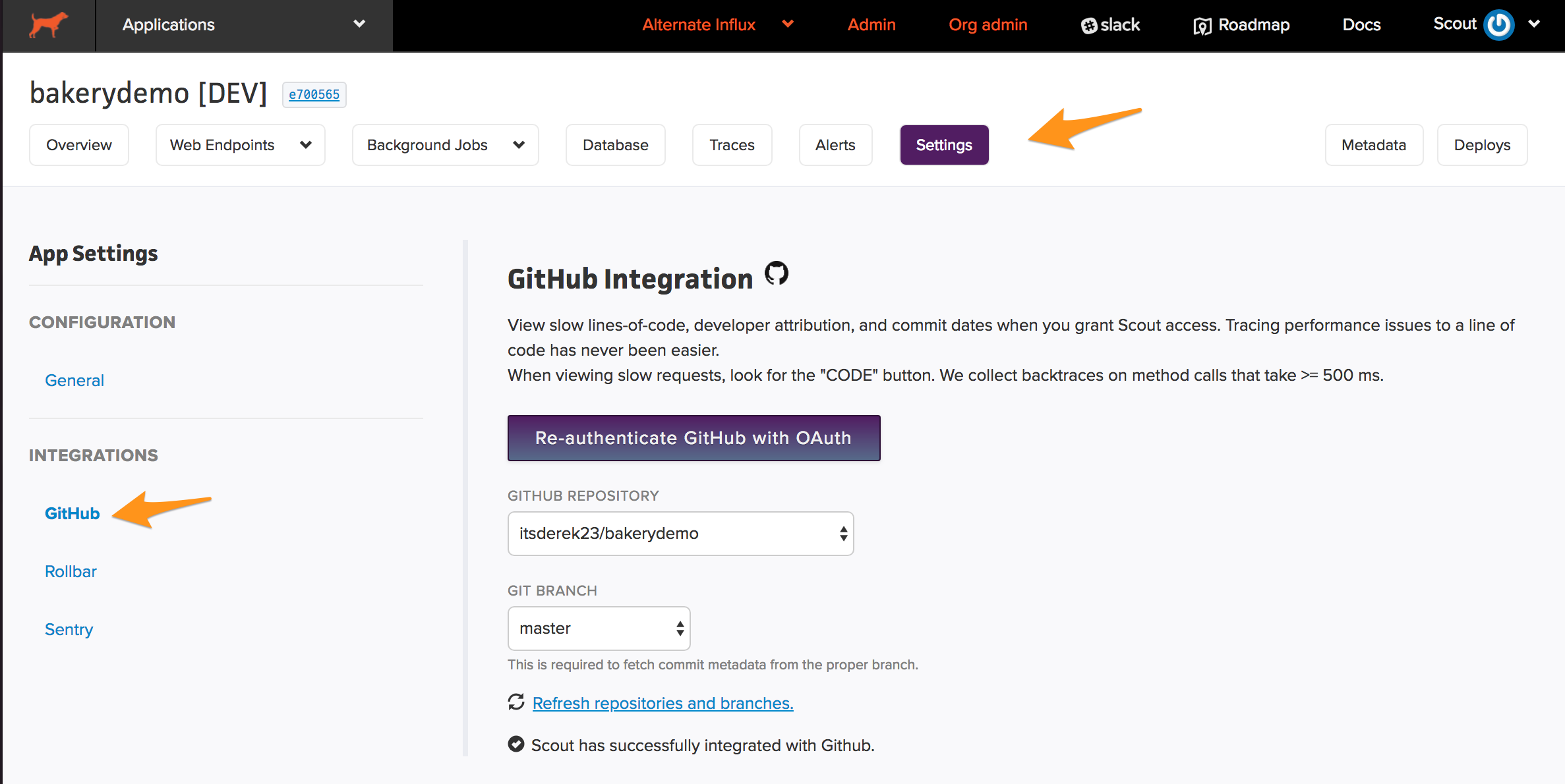Screen dimensions: 1565x784
Task: Open the e700565 commit link
Action: 314,94
